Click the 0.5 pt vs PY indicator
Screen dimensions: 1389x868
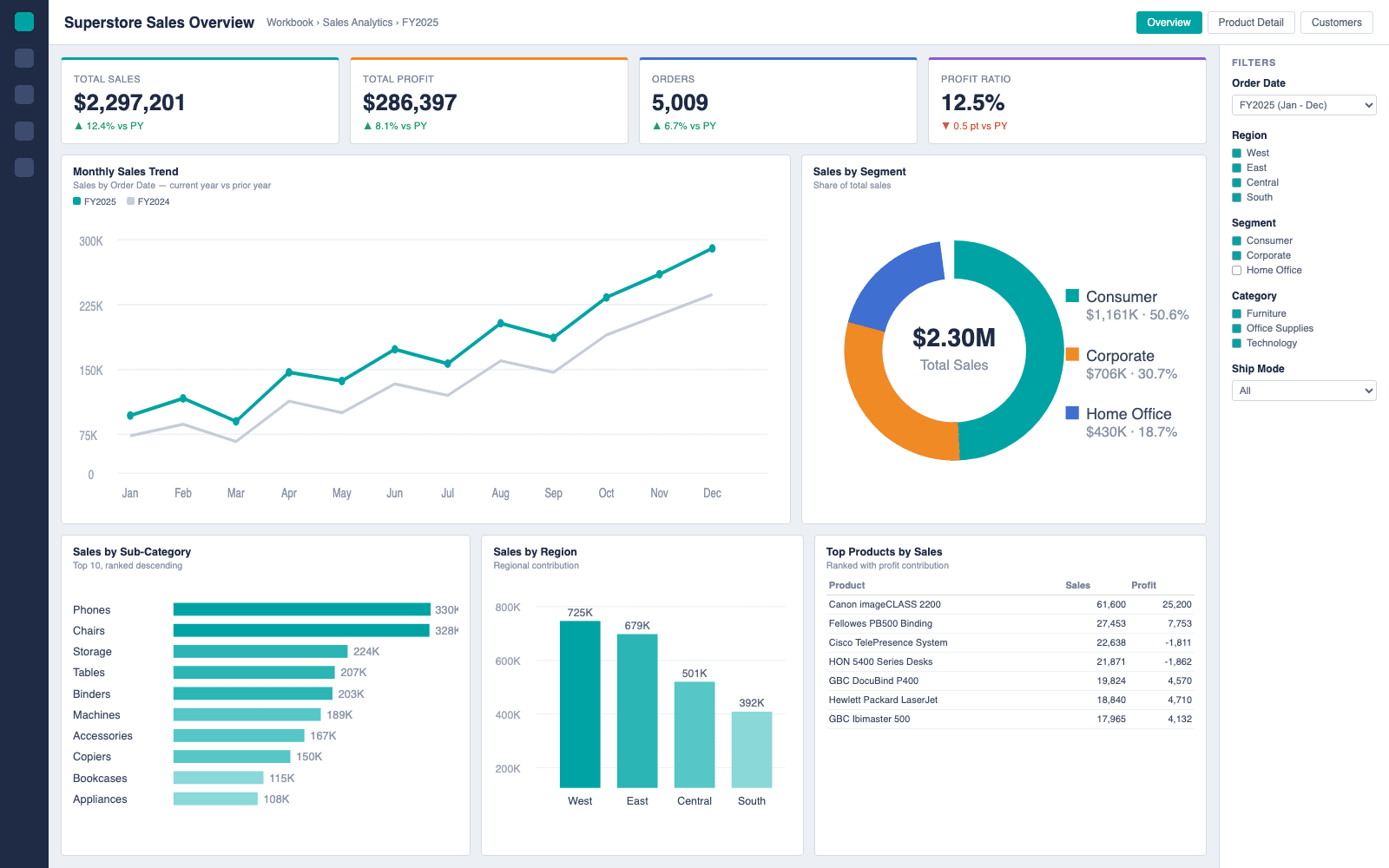974,126
